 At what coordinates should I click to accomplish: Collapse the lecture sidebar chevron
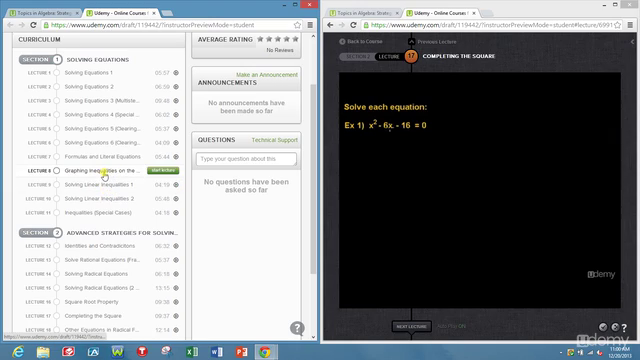pos(632,42)
